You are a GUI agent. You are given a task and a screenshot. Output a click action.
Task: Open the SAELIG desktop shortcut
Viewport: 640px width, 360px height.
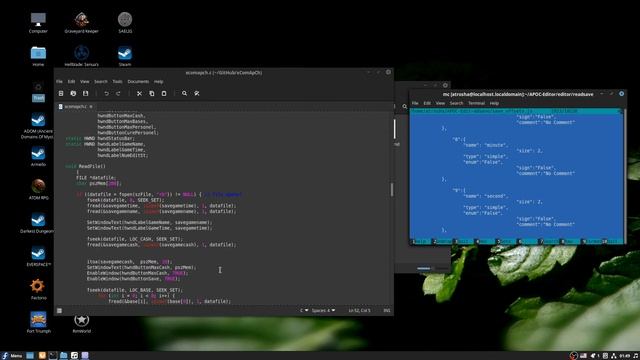coord(125,23)
